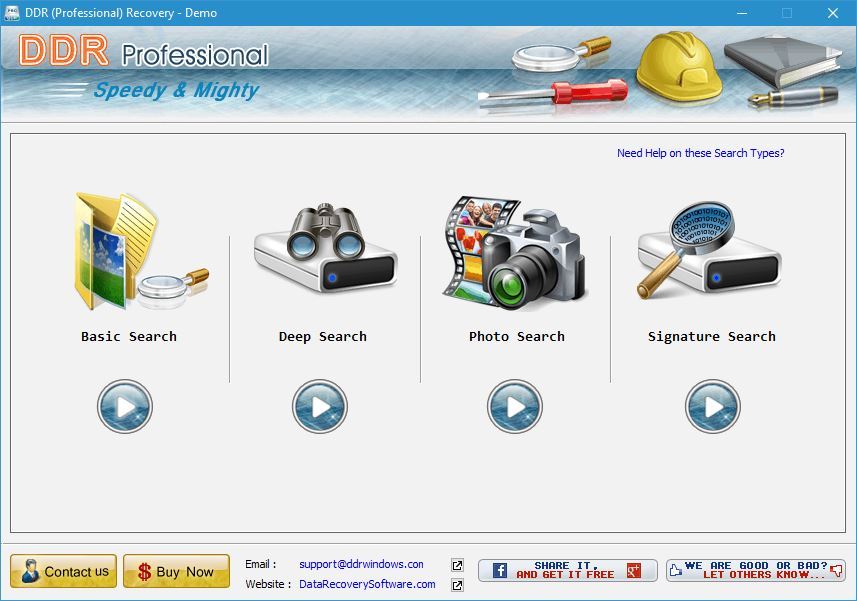Open Need Help on these Search Types link
Viewport: 857px width, 601px height.
click(701, 153)
